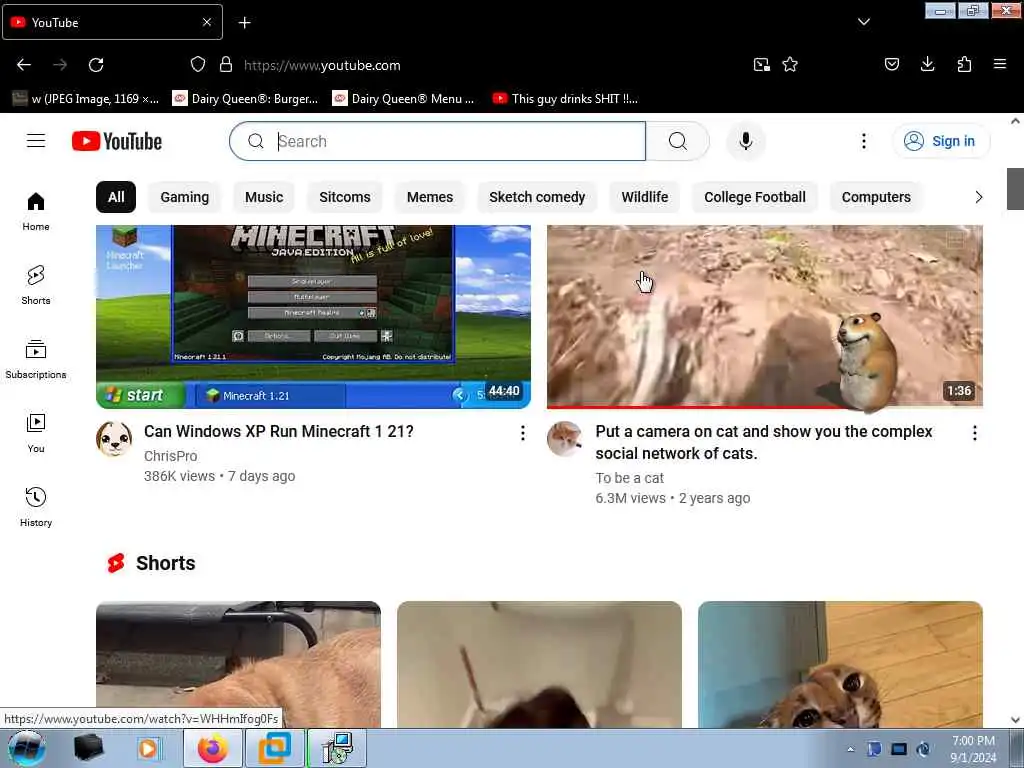Open the To be a cat channel link

click(x=630, y=478)
